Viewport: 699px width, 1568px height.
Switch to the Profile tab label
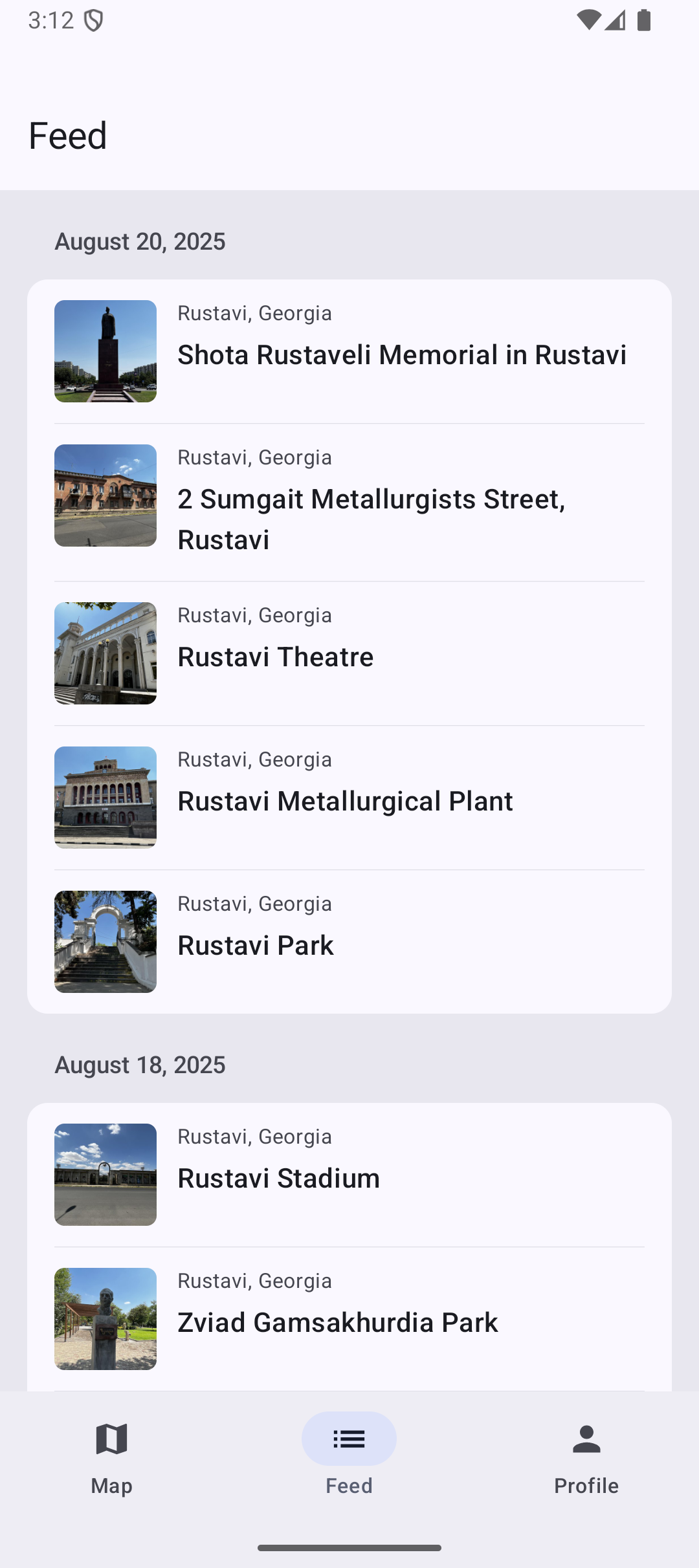pos(586,1486)
